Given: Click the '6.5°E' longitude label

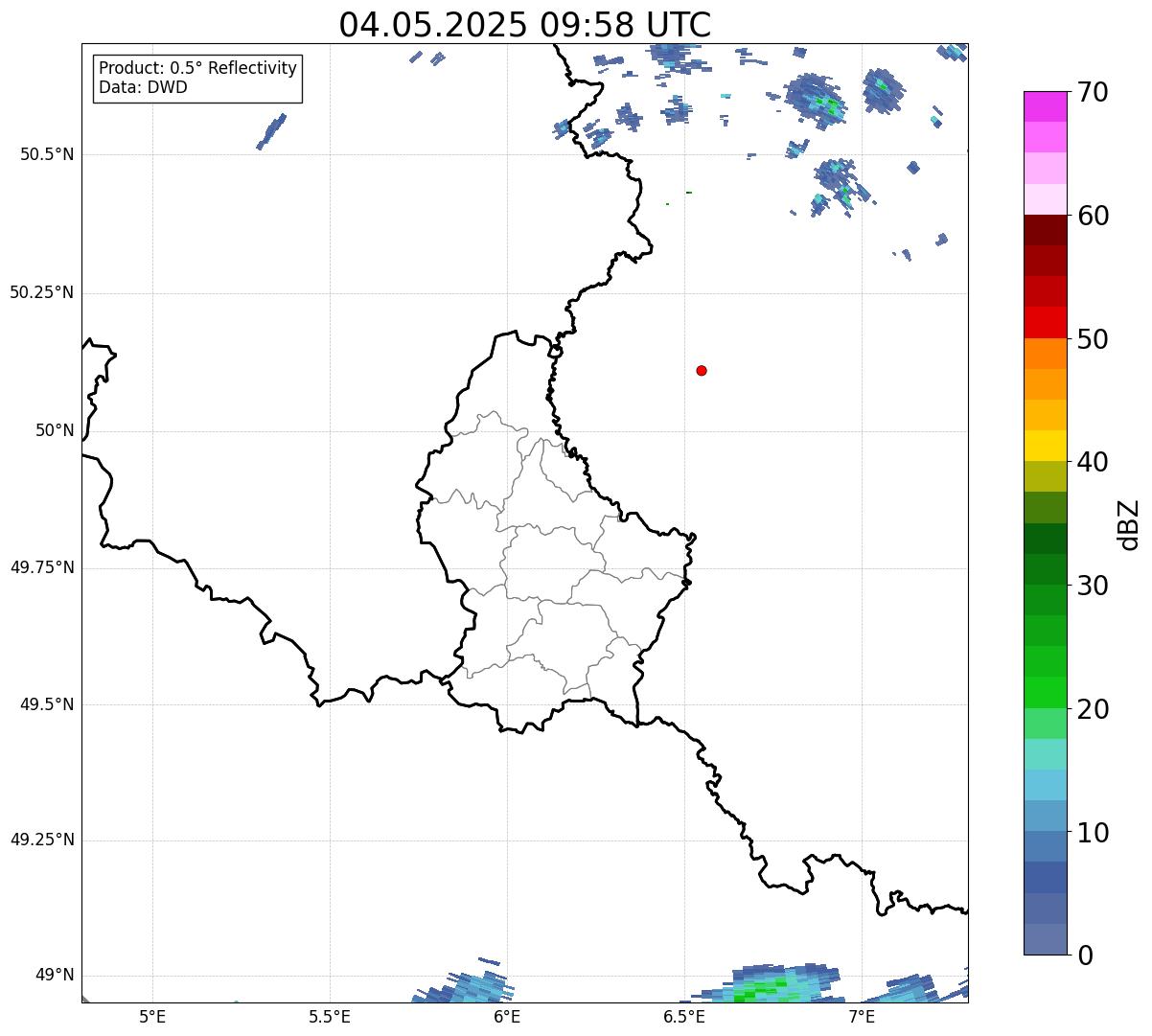Looking at the screenshot, I should (x=684, y=1017).
